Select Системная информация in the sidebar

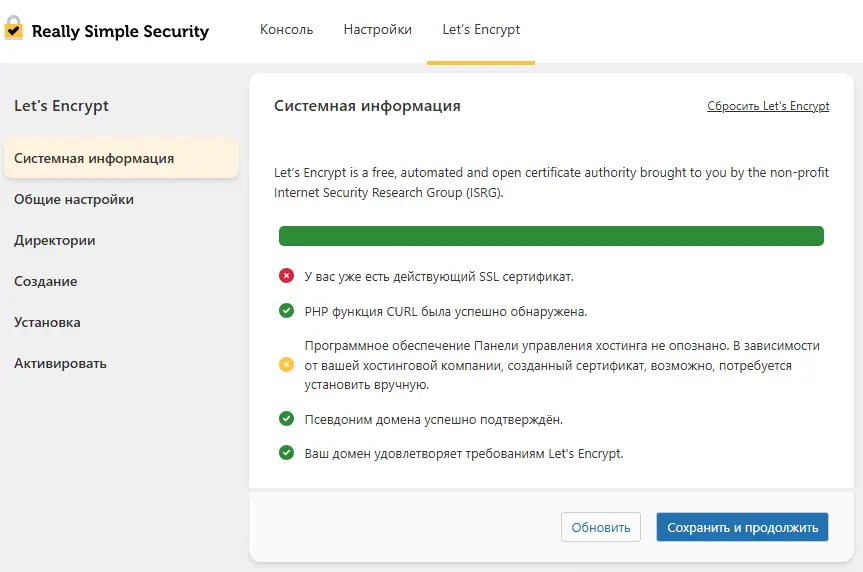[x=94, y=158]
